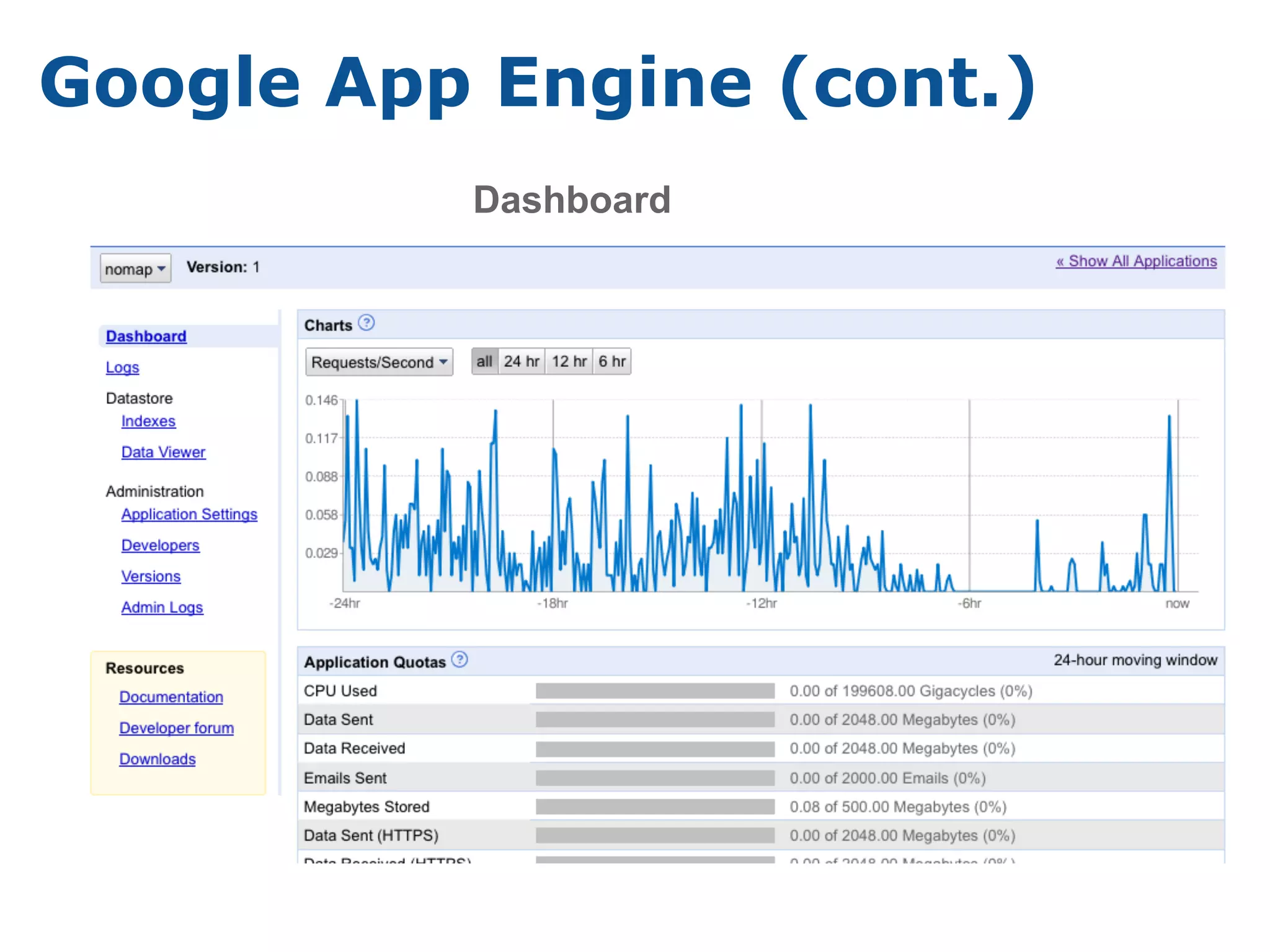Image resolution: width=1270 pixels, height=952 pixels.
Task: Switch chart range to 12 hr
Action: tap(569, 361)
